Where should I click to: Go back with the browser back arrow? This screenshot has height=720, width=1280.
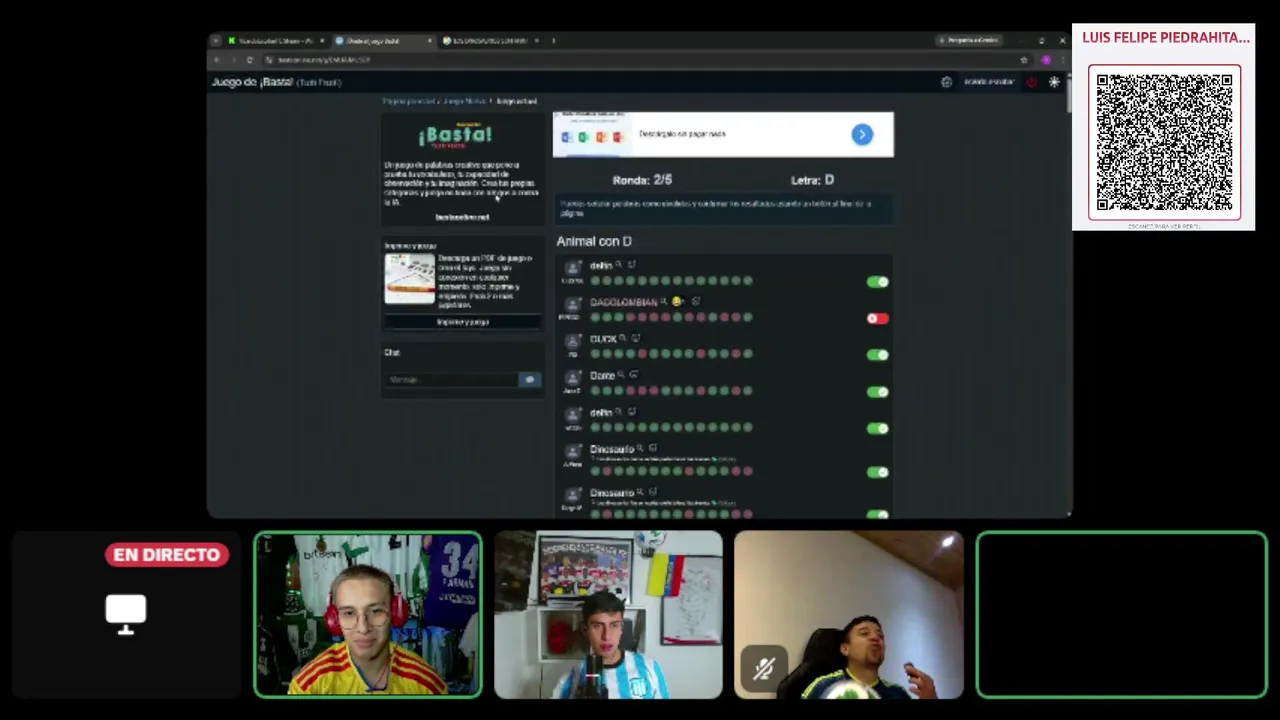[x=217, y=60]
